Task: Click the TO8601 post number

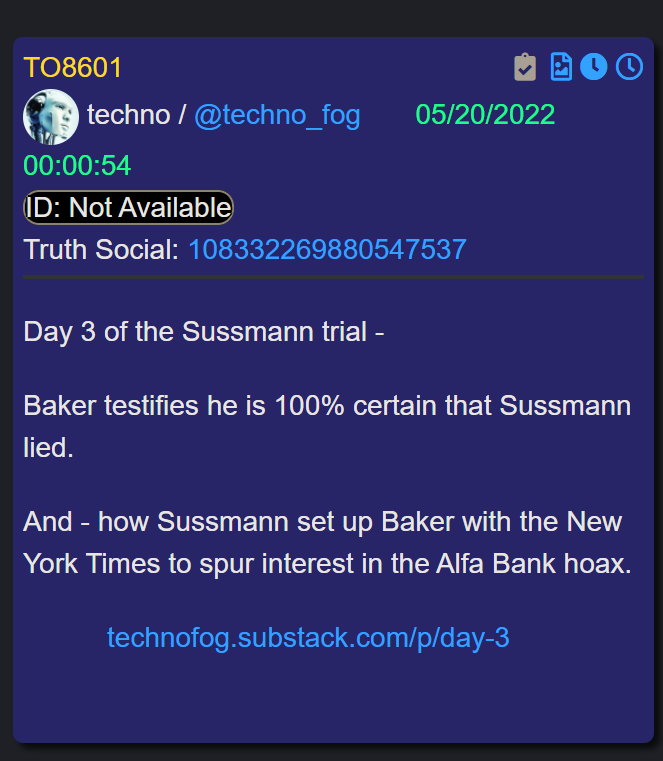Action: (x=73, y=68)
